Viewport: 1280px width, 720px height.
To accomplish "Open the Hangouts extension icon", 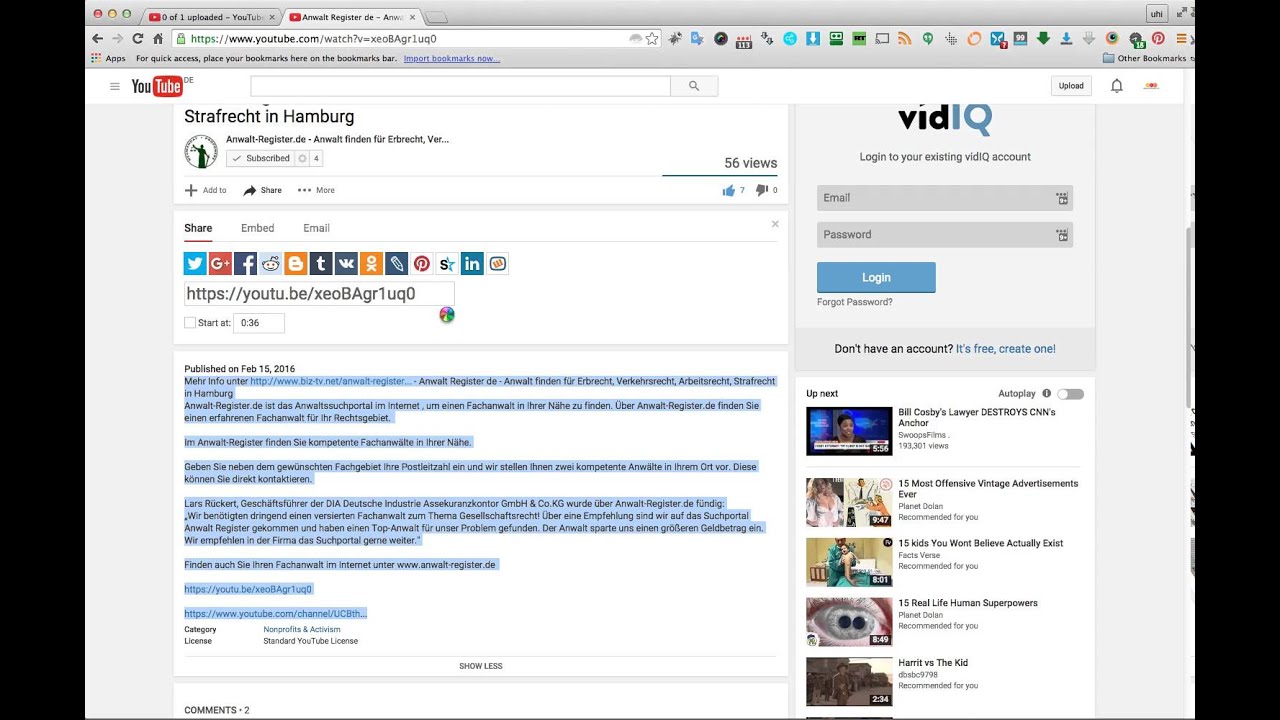I will point(928,39).
